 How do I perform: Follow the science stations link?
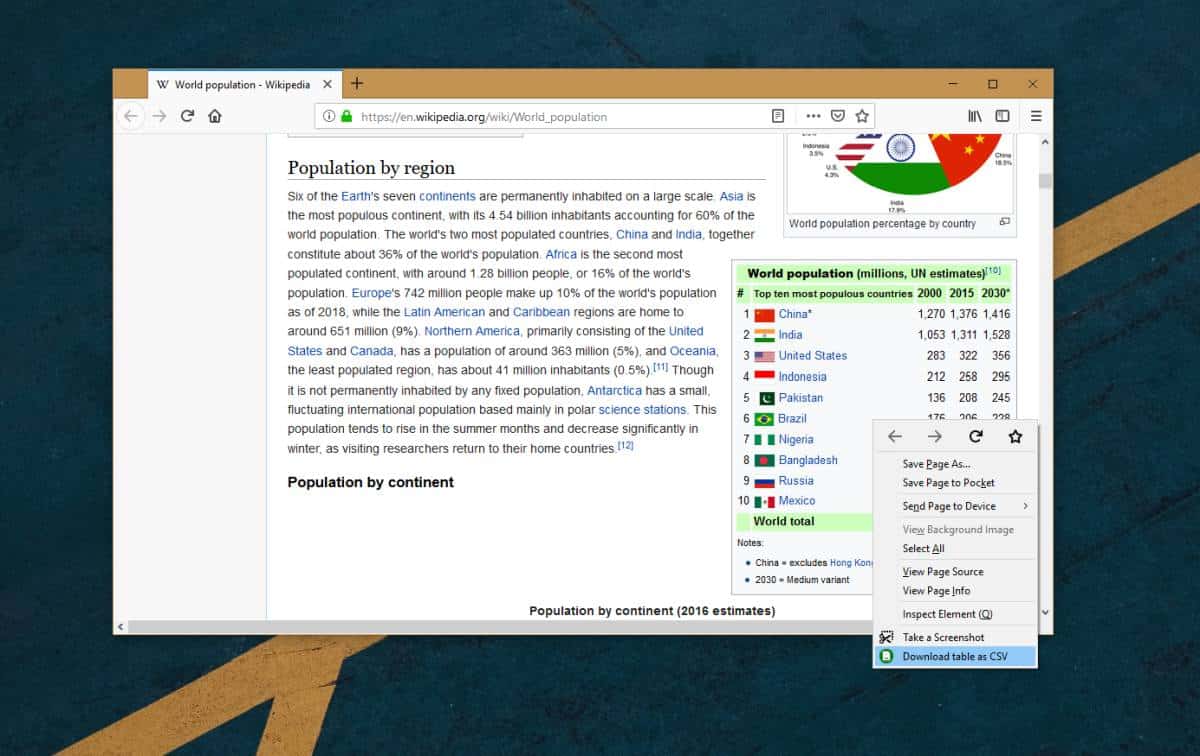642,410
